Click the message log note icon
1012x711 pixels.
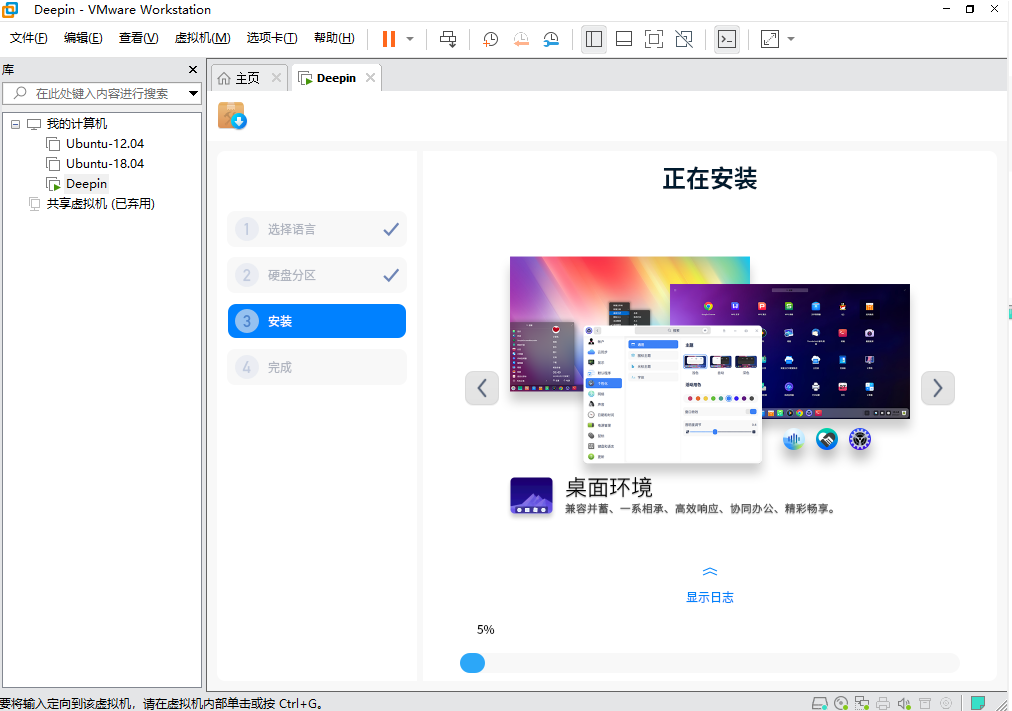click(978, 703)
